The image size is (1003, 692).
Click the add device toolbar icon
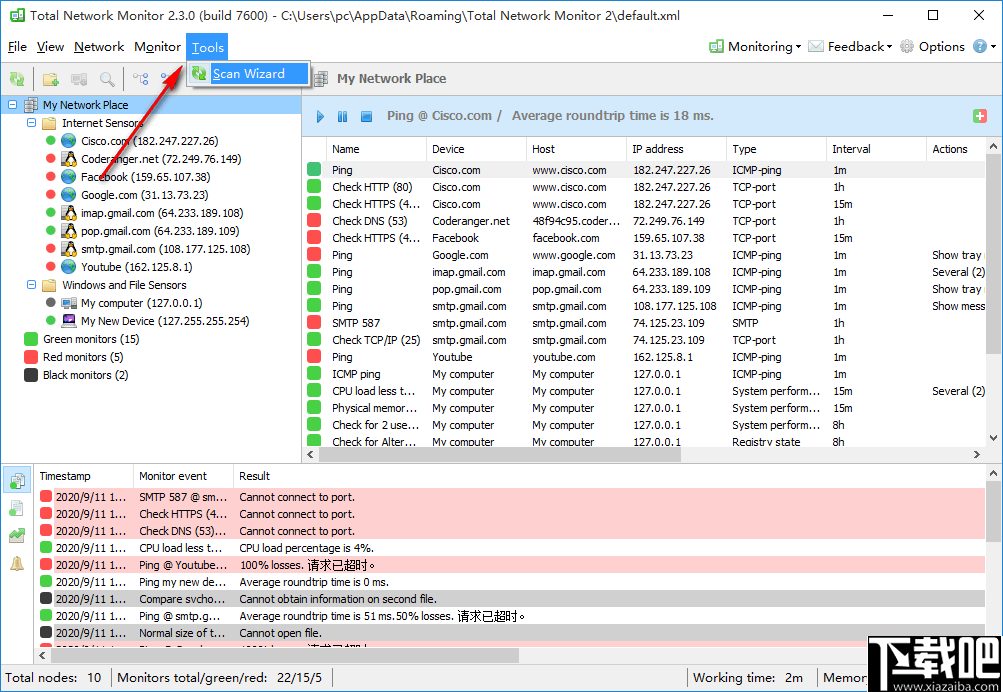click(x=78, y=78)
